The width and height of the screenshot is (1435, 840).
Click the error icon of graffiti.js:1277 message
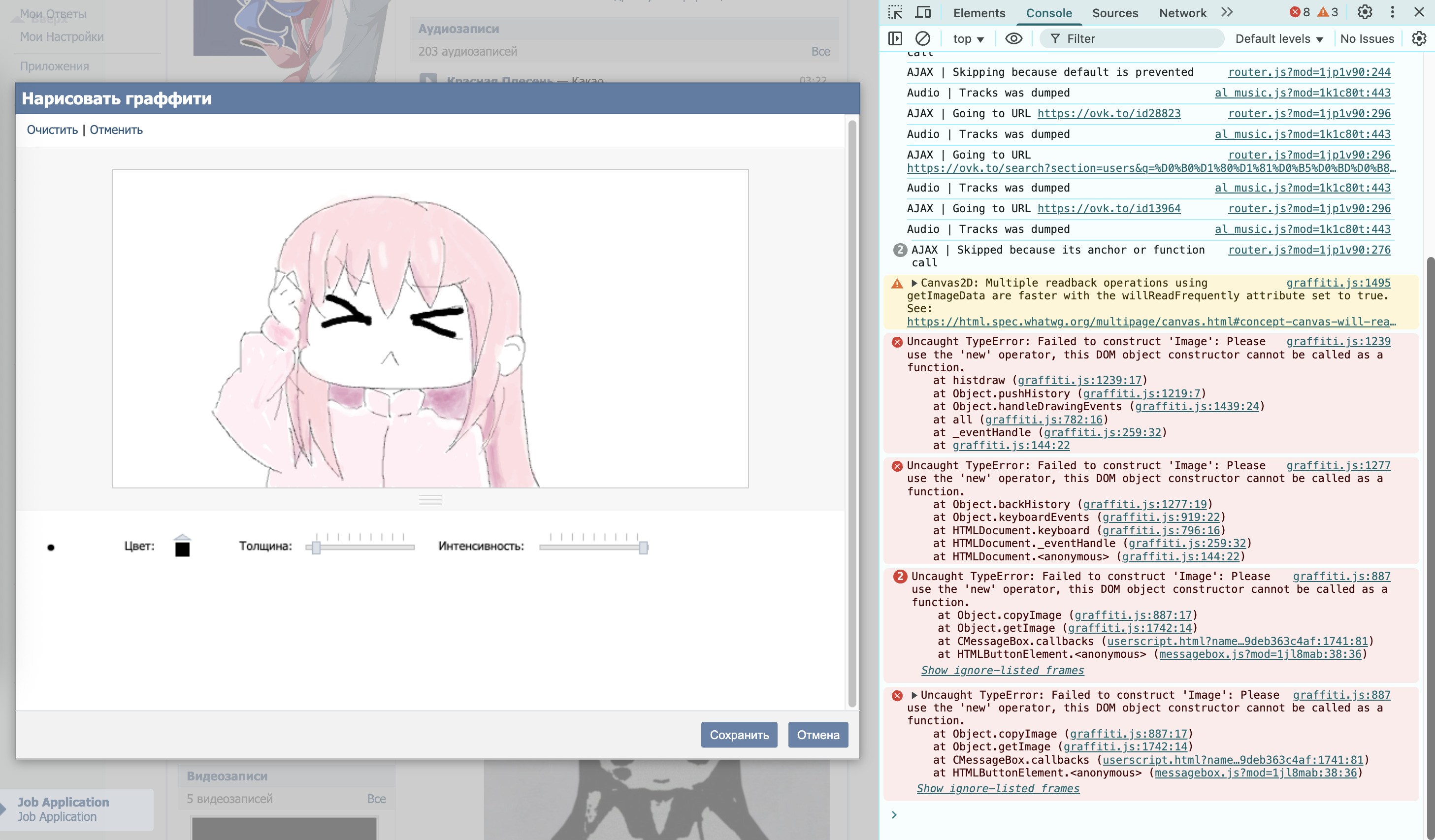tap(897, 466)
